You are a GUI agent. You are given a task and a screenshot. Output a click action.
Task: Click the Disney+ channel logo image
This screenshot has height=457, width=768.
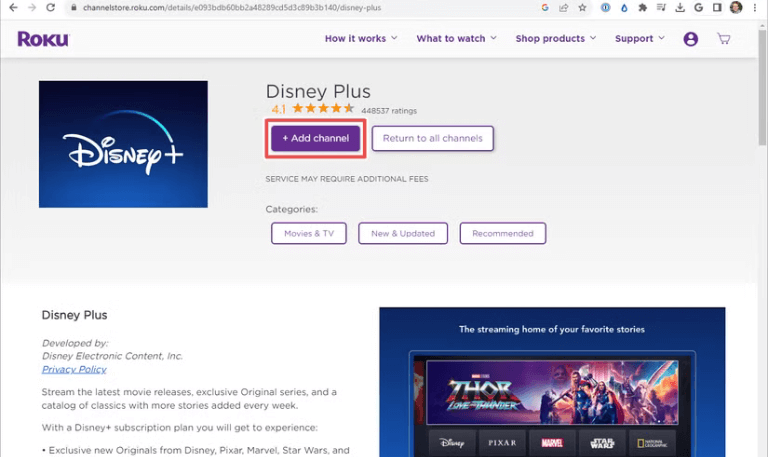pyautogui.click(x=123, y=144)
